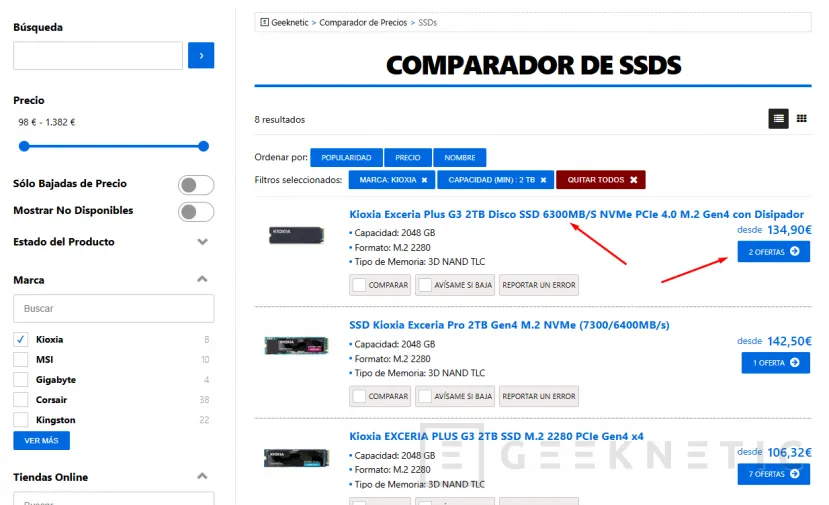
Task: Report error for Exceria Plus G3 con Disipador
Action: click(539, 285)
